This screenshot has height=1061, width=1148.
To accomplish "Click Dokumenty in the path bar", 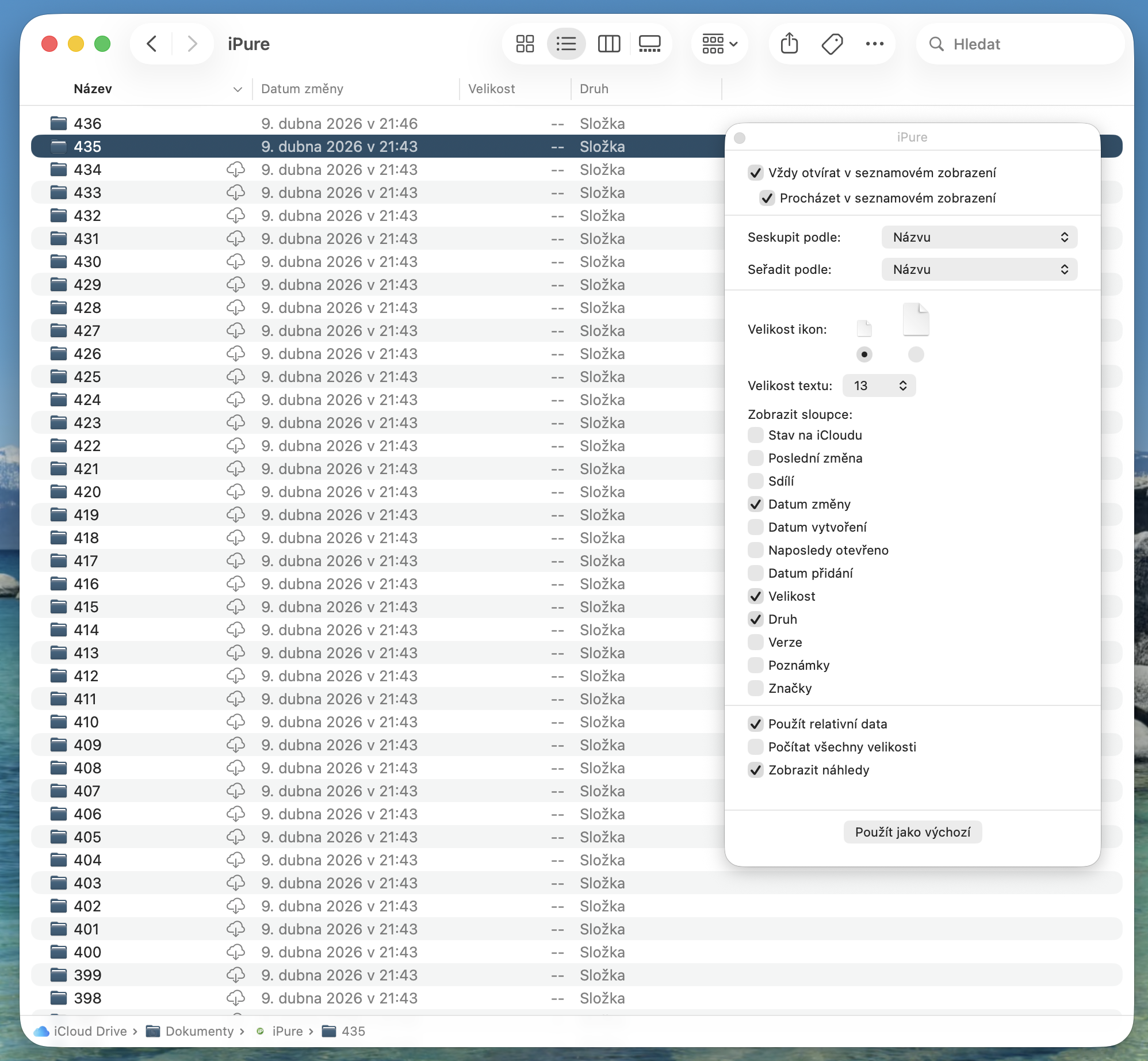I will tap(199, 1031).
